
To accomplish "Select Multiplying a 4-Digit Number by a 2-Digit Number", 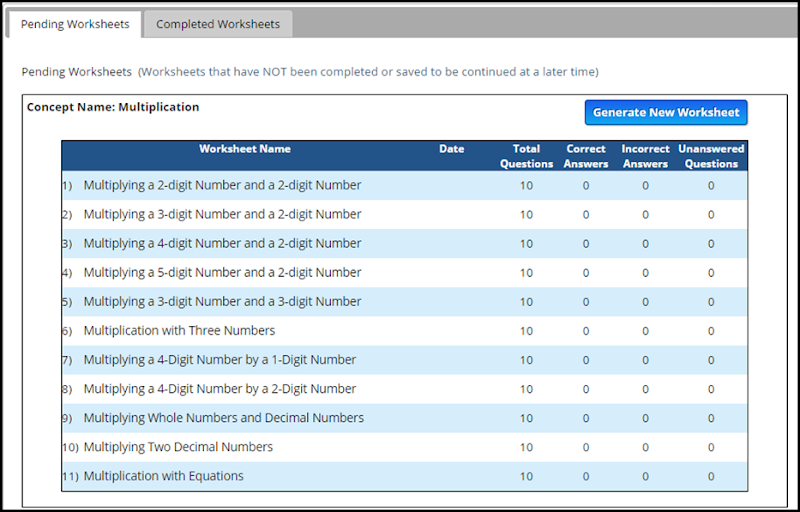I will pyautogui.click(x=220, y=389).
